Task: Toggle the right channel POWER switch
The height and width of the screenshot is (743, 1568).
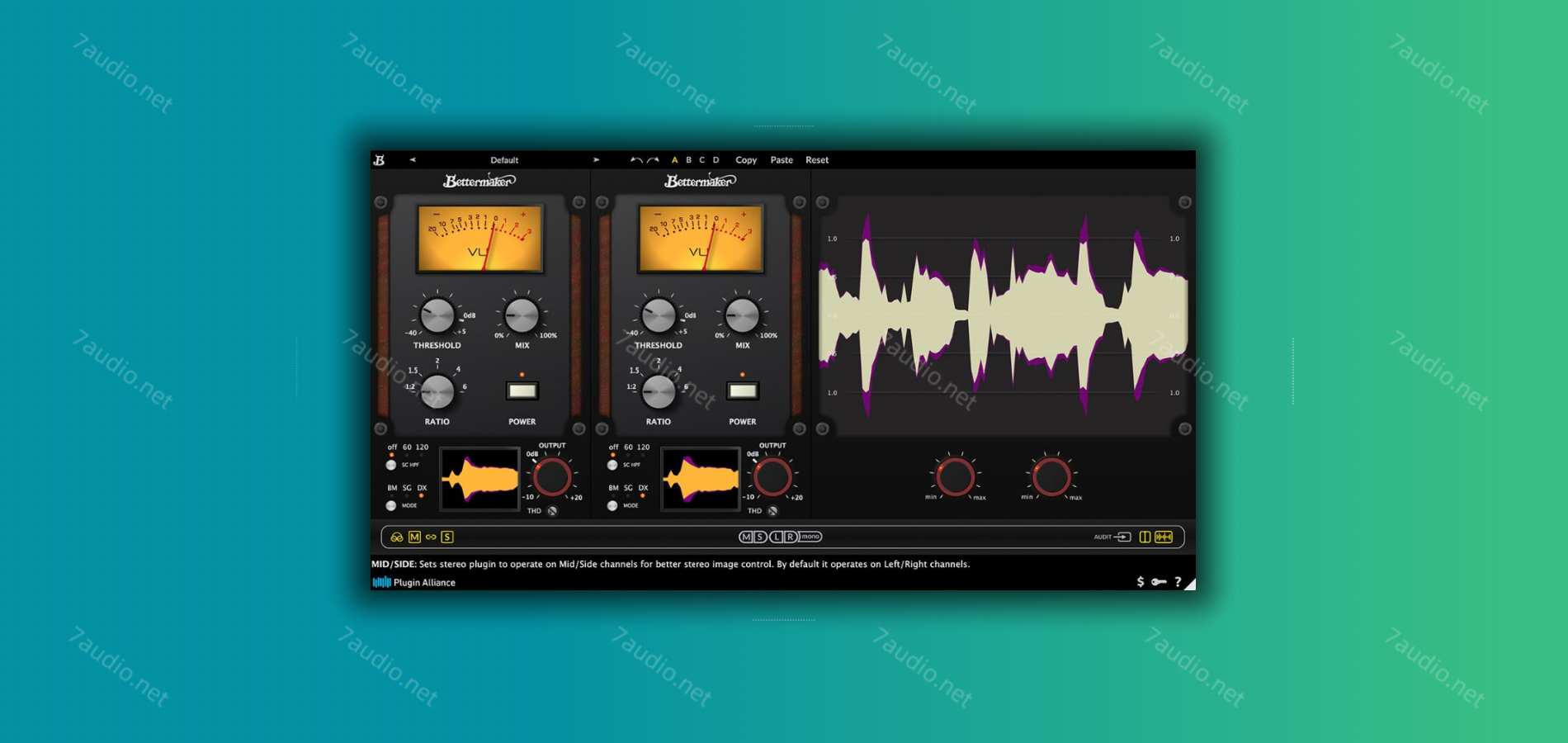Action: click(x=742, y=390)
